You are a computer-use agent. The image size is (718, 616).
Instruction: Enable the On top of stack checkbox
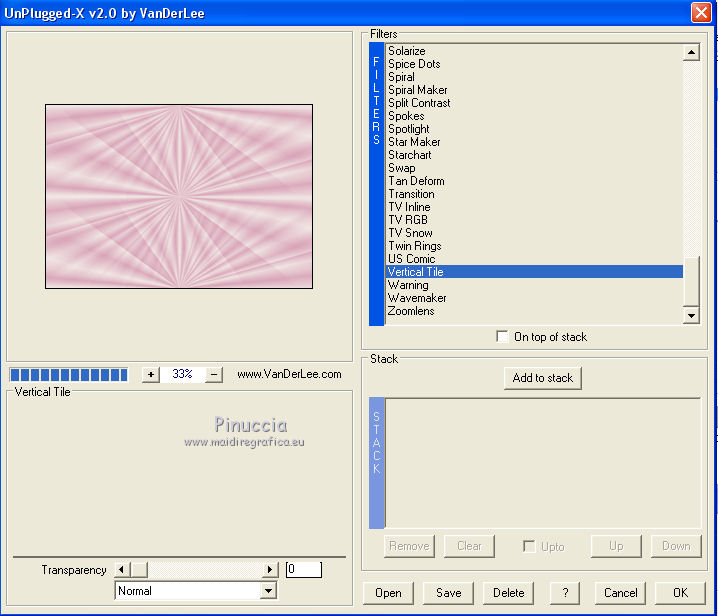[x=502, y=337]
